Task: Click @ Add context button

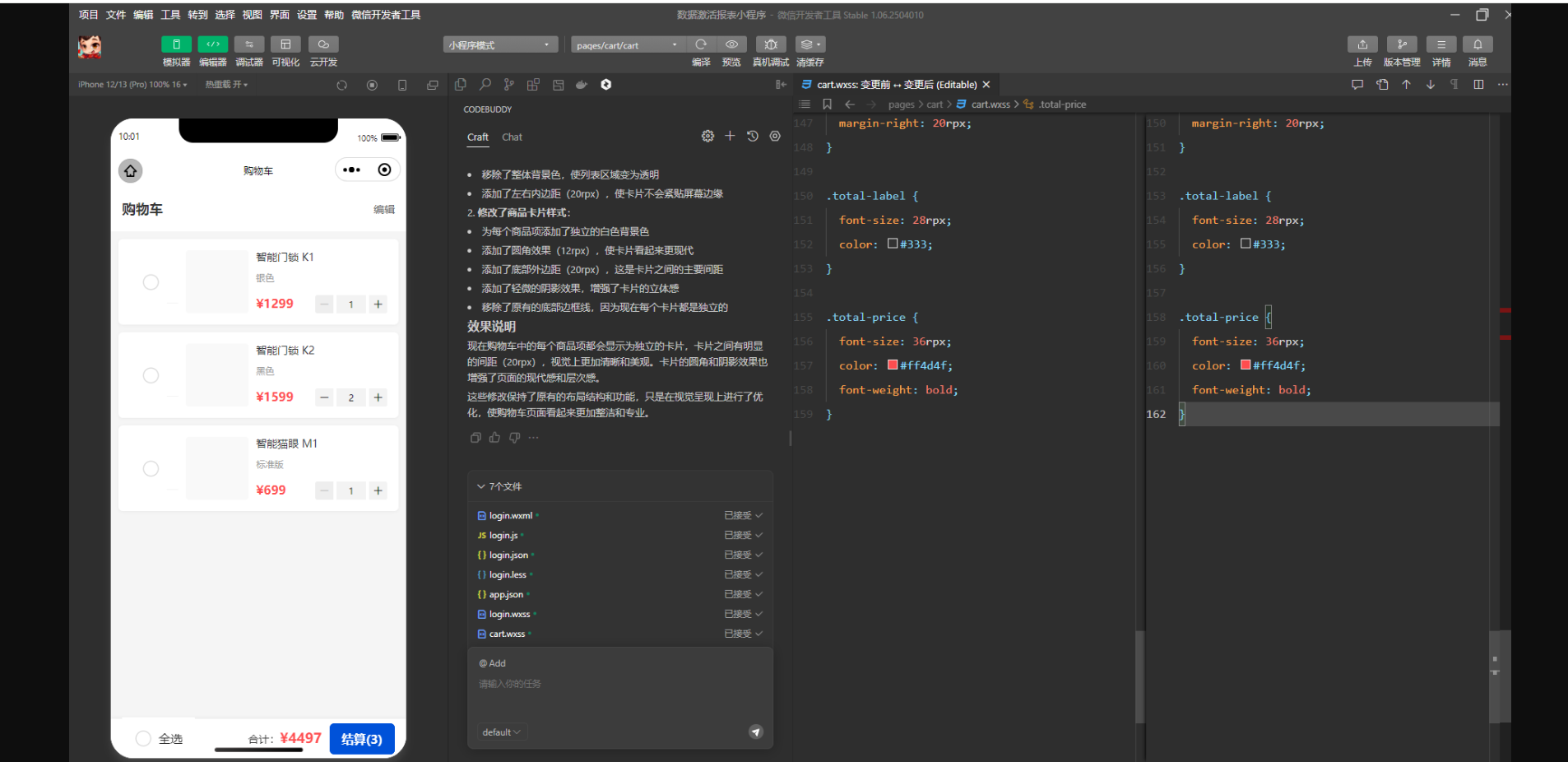Action: [x=493, y=663]
